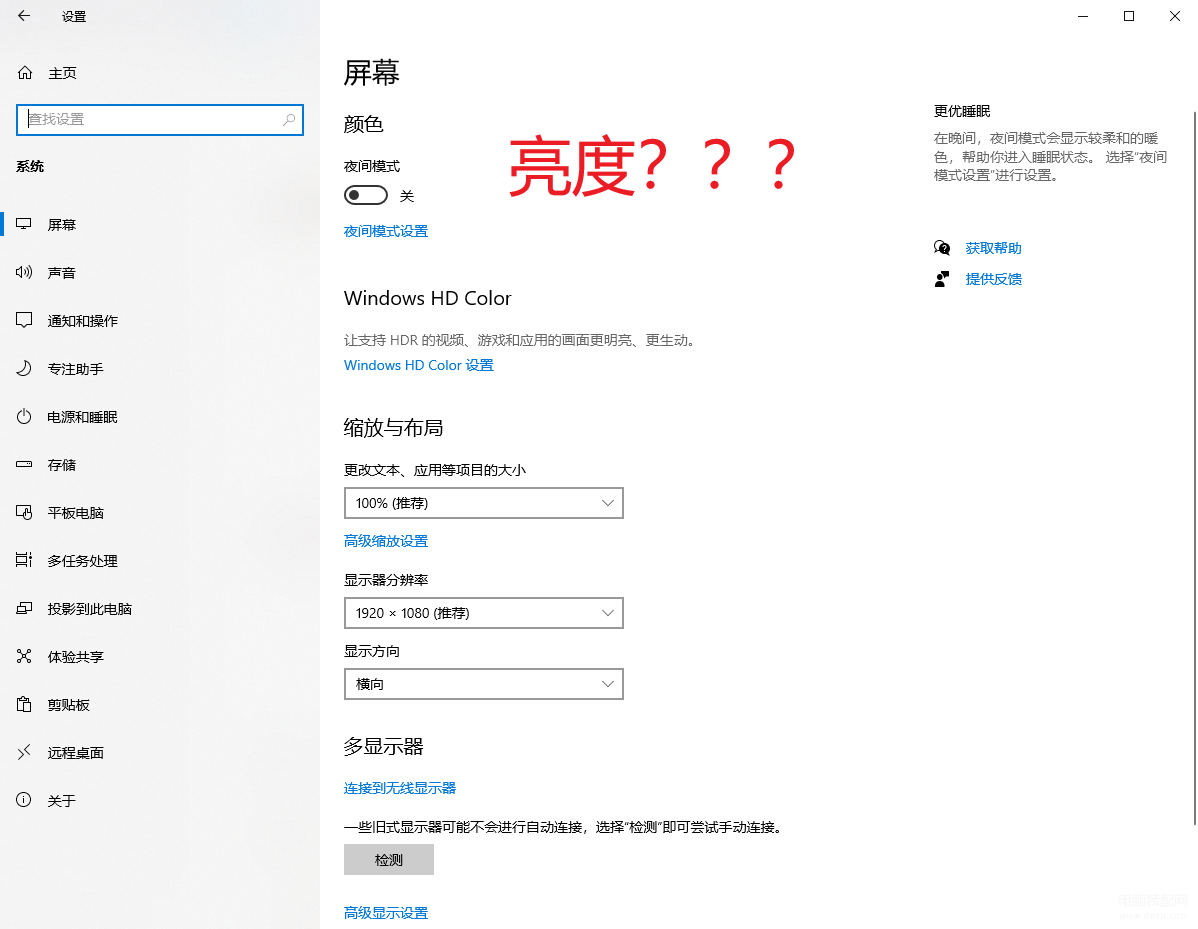Click the notification icon for 通知和操作
This screenshot has height=929, width=1198.
point(24,320)
